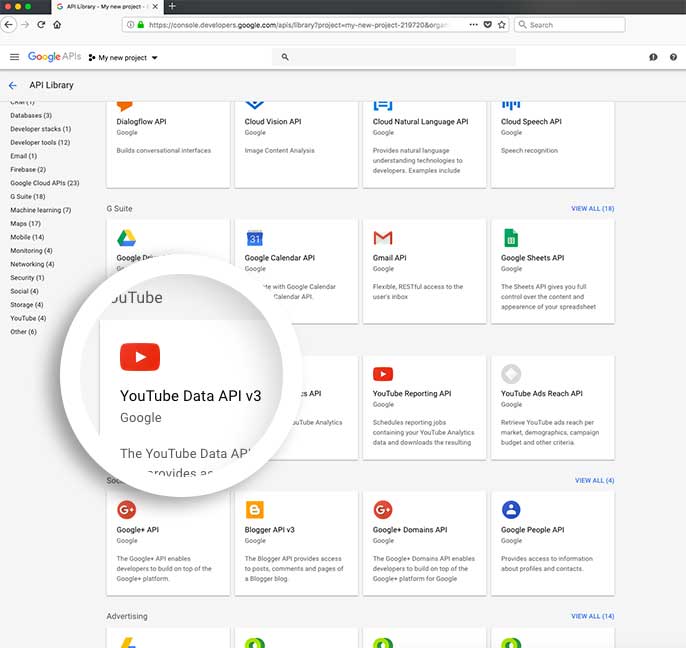Open the Gmail API card title

[389, 258]
